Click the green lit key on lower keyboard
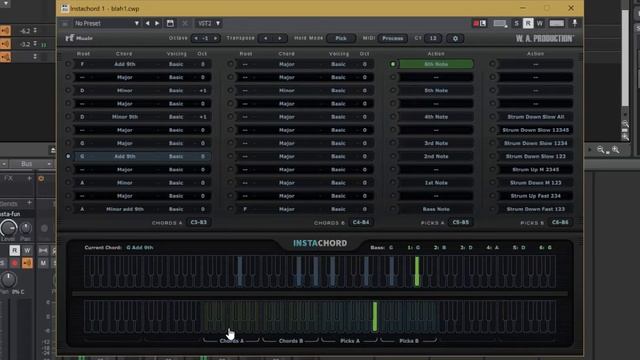The width and height of the screenshot is (640, 360). tap(375, 316)
